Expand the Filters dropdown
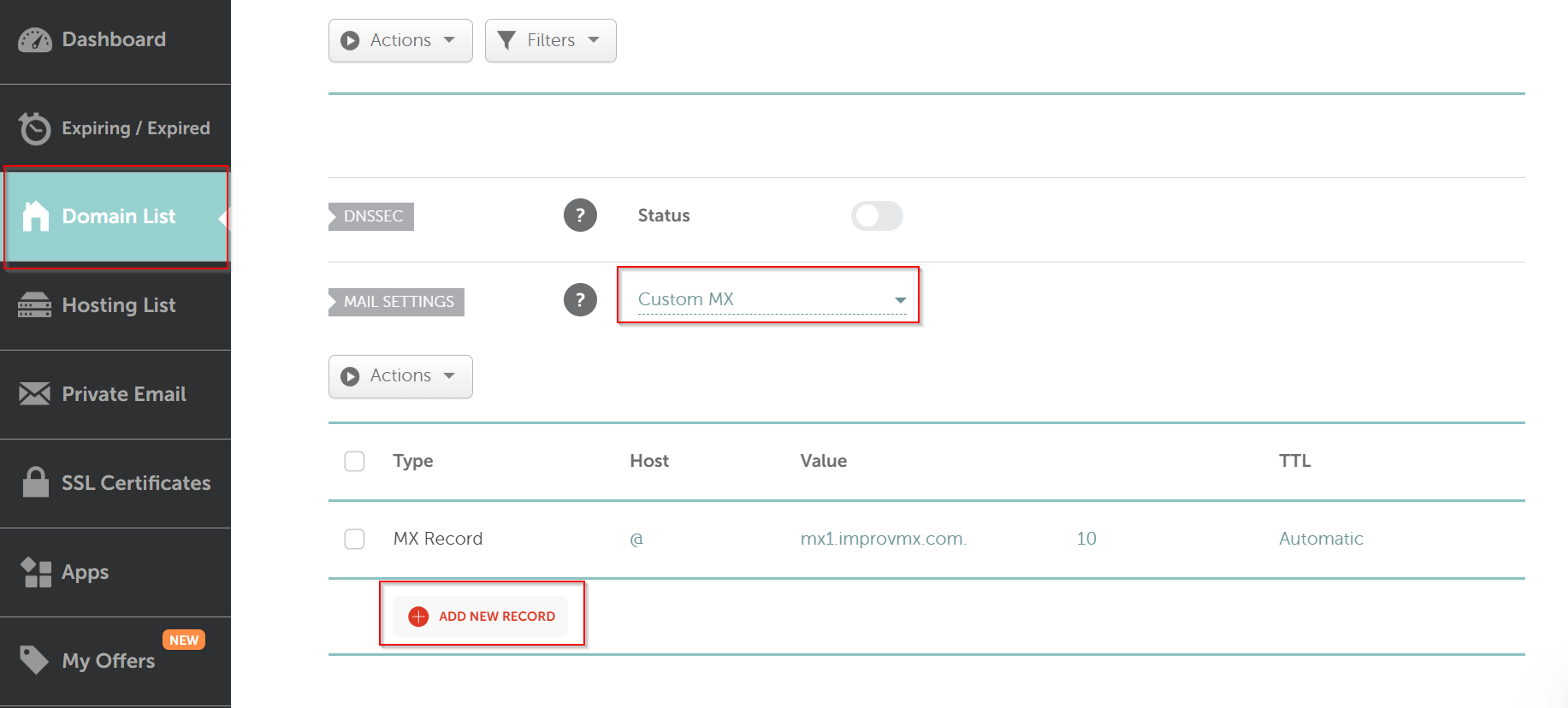 (x=550, y=41)
